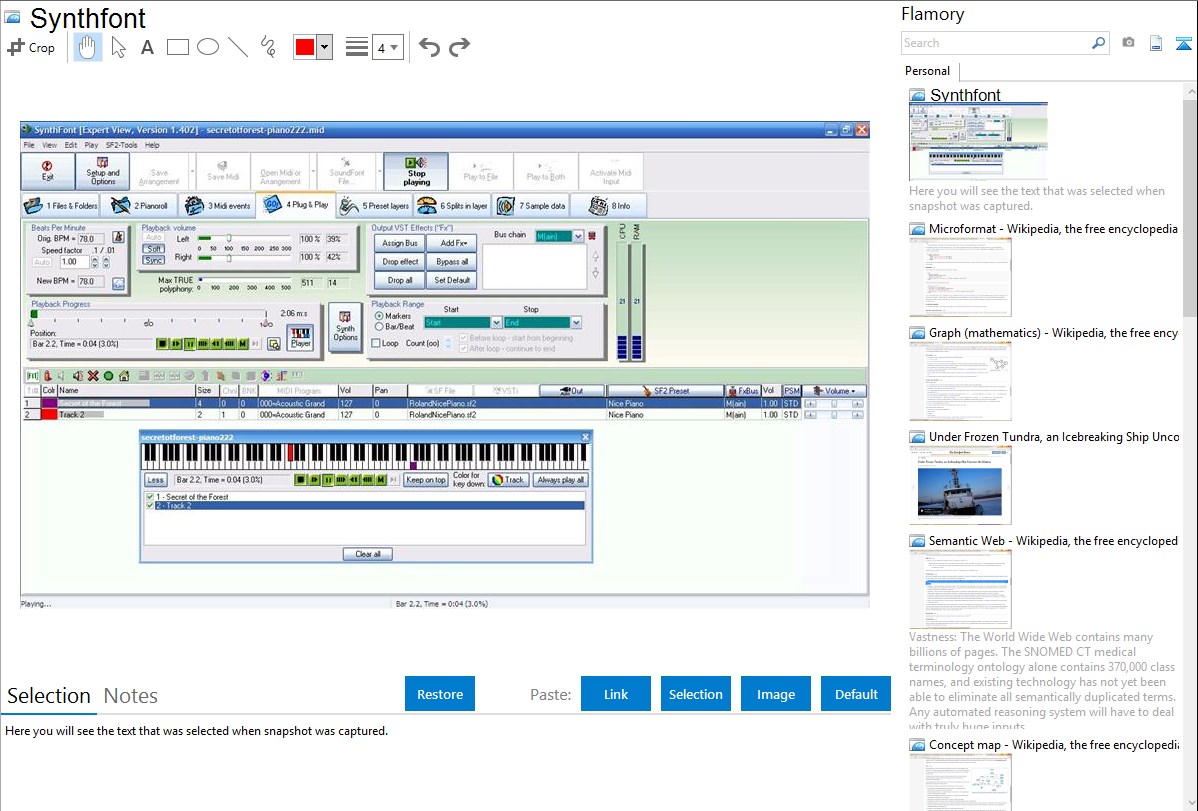Image resolution: width=1198 pixels, height=811 pixels.
Task: Open the Volume column dropdown in the track list
Action: coord(834,391)
